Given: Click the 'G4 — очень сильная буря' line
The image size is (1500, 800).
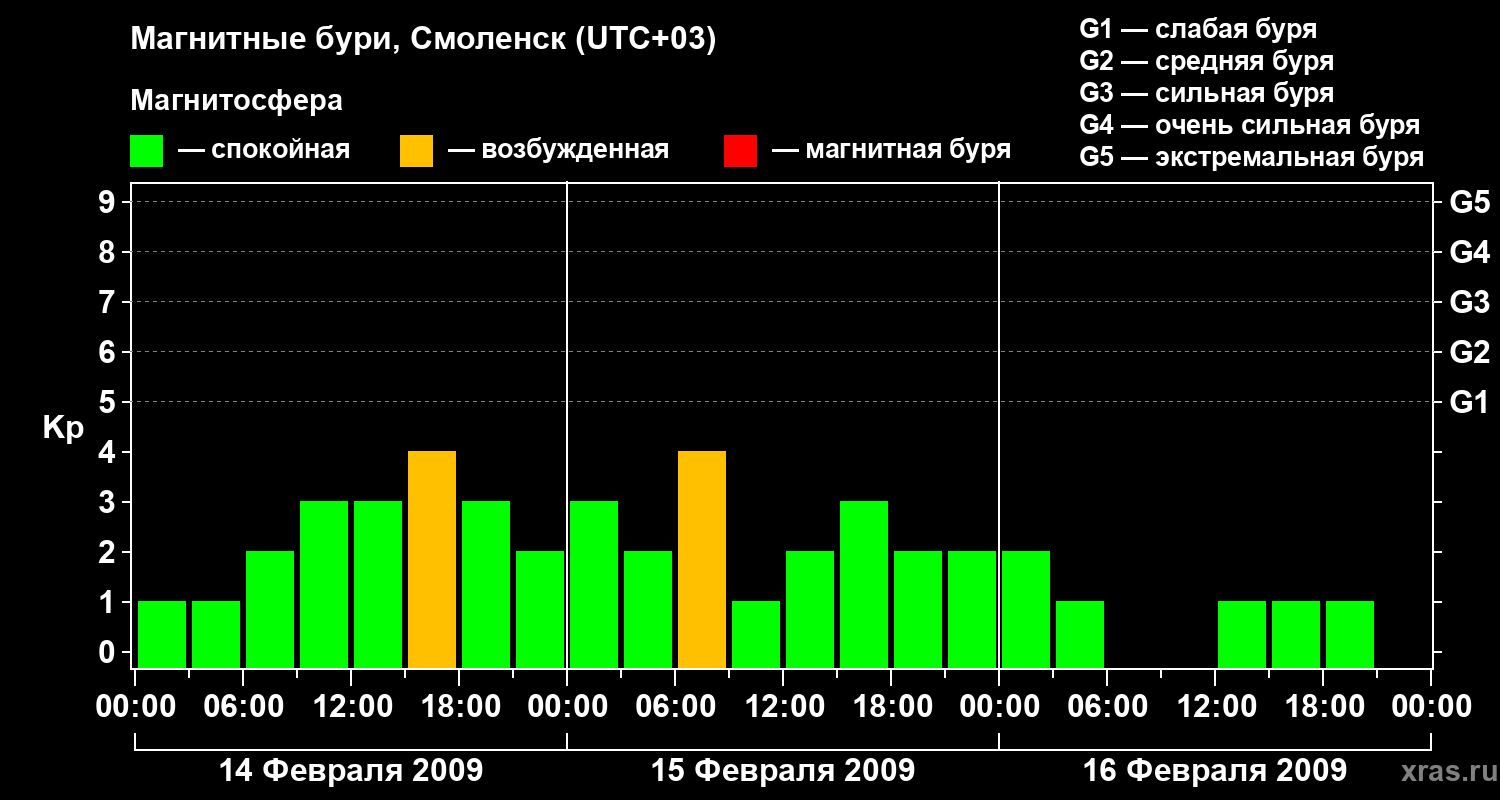Looking at the screenshot, I should (x=1250, y=125).
